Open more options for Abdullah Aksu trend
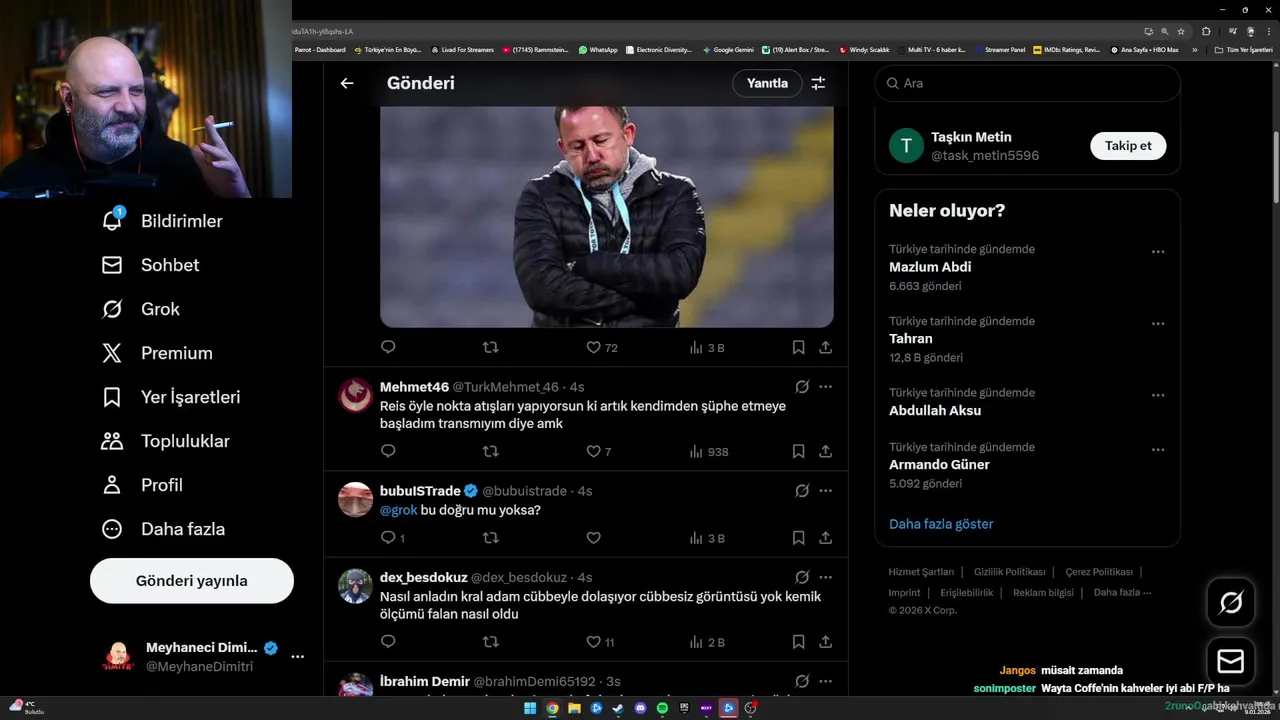 1158,395
